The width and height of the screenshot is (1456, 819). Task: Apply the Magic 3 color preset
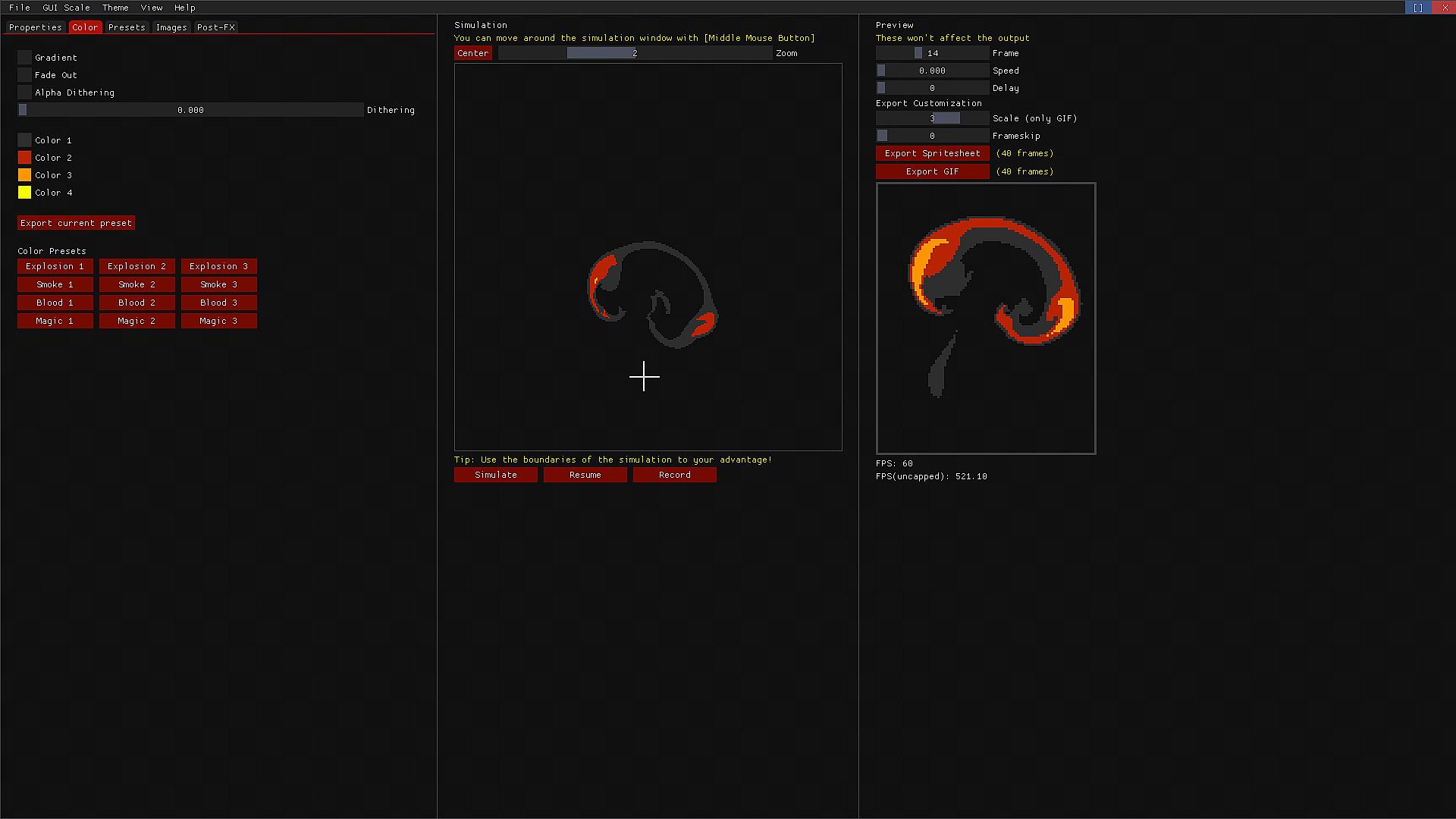(x=219, y=321)
